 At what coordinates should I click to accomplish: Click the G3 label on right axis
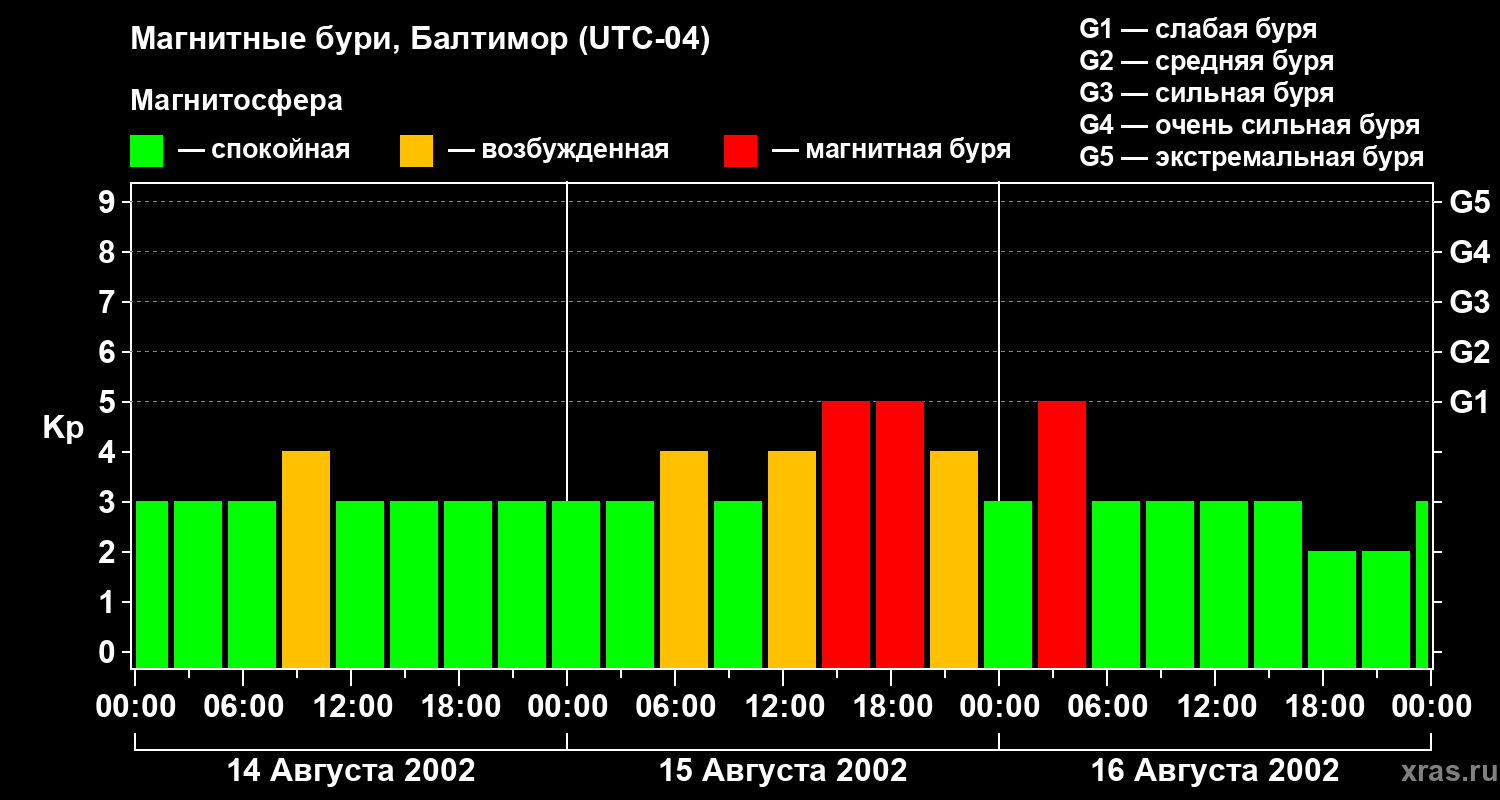pyautogui.click(x=1469, y=303)
